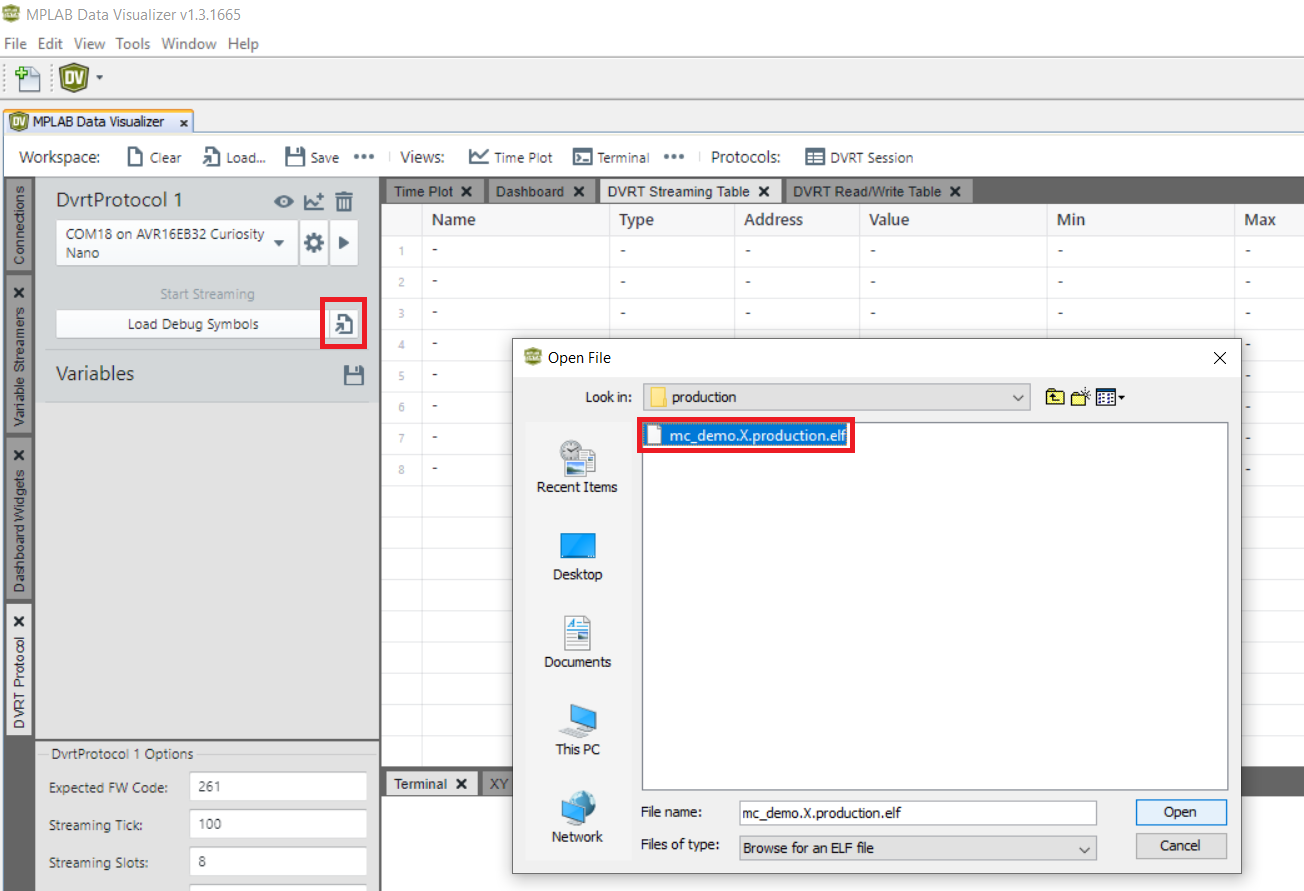Save Variables using the floppy disk icon
The width and height of the screenshot is (1304, 891).
[353, 375]
